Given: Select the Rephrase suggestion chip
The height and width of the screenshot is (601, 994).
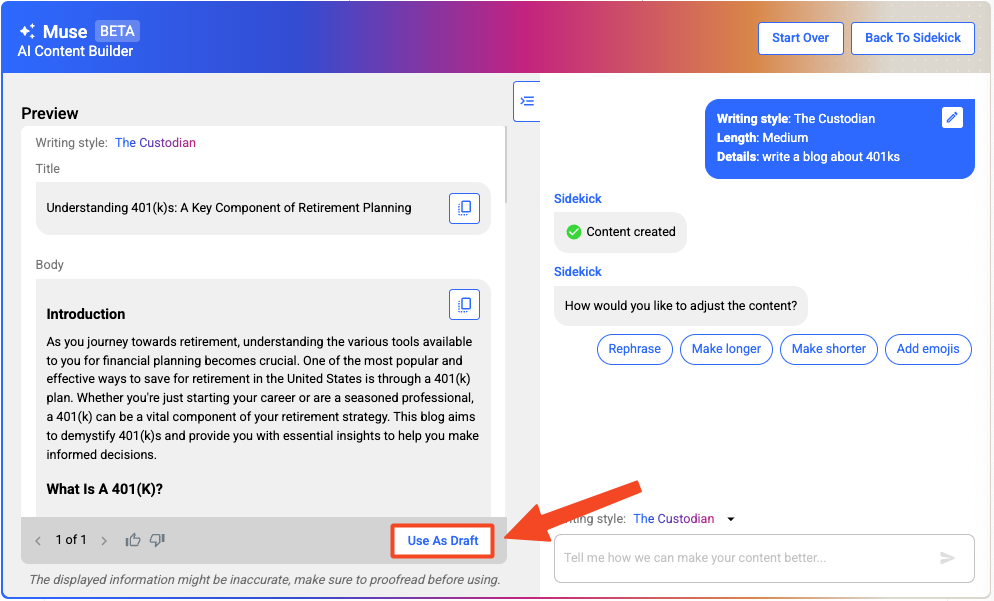Looking at the screenshot, I should (x=634, y=349).
